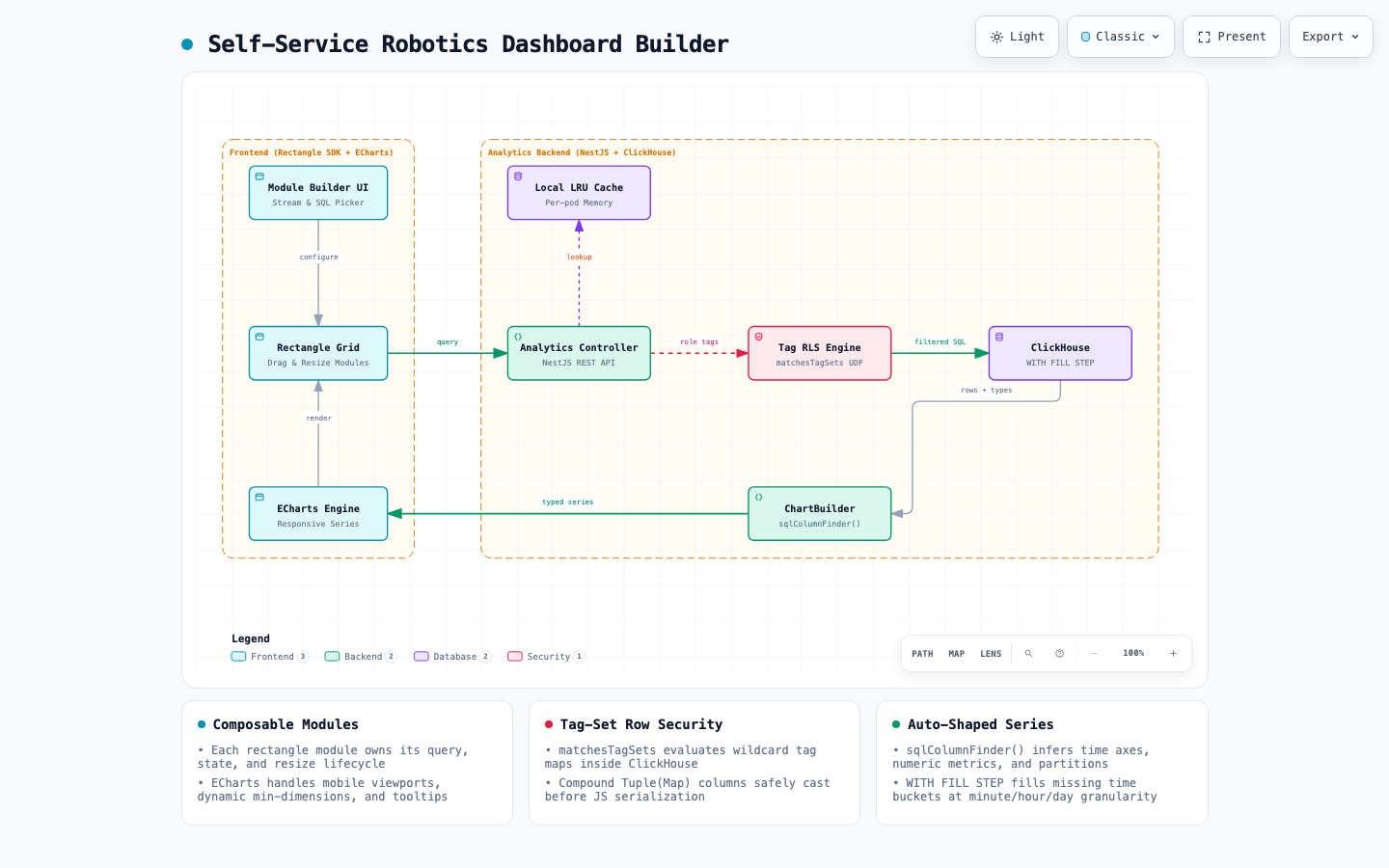Zoom in with the plus icon

coord(1173,654)
